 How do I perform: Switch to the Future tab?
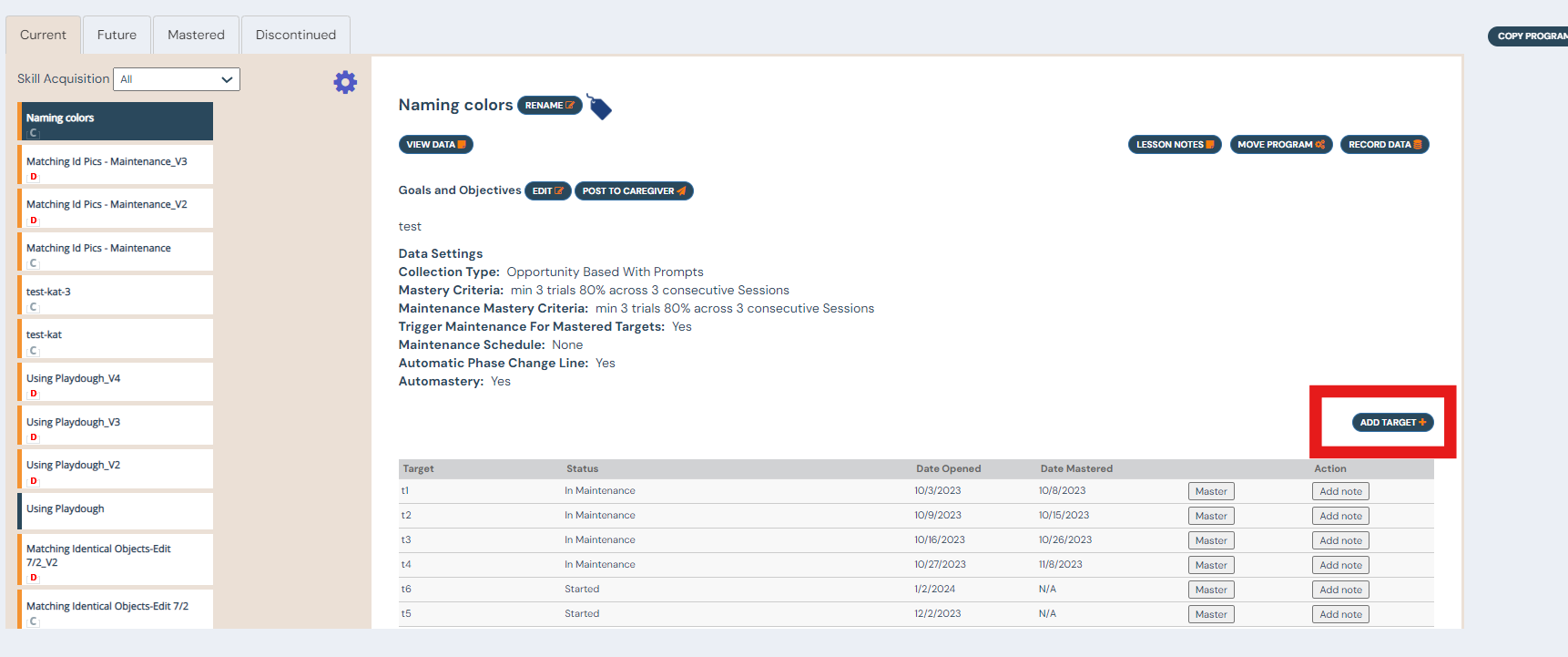pyautogui.click(x=117, y=36)
